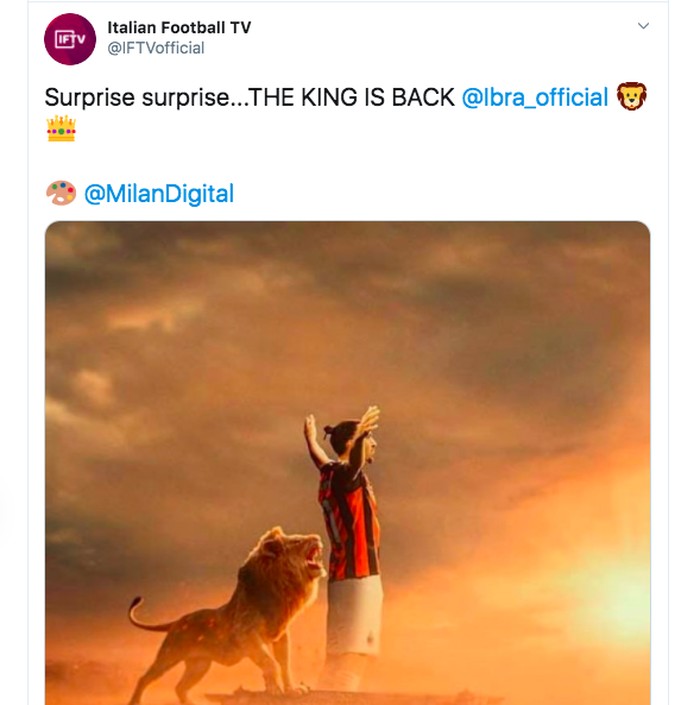Click the @IFTVofficial handle
This screenshot has height=705, width=700.
(x=155, y=48)
